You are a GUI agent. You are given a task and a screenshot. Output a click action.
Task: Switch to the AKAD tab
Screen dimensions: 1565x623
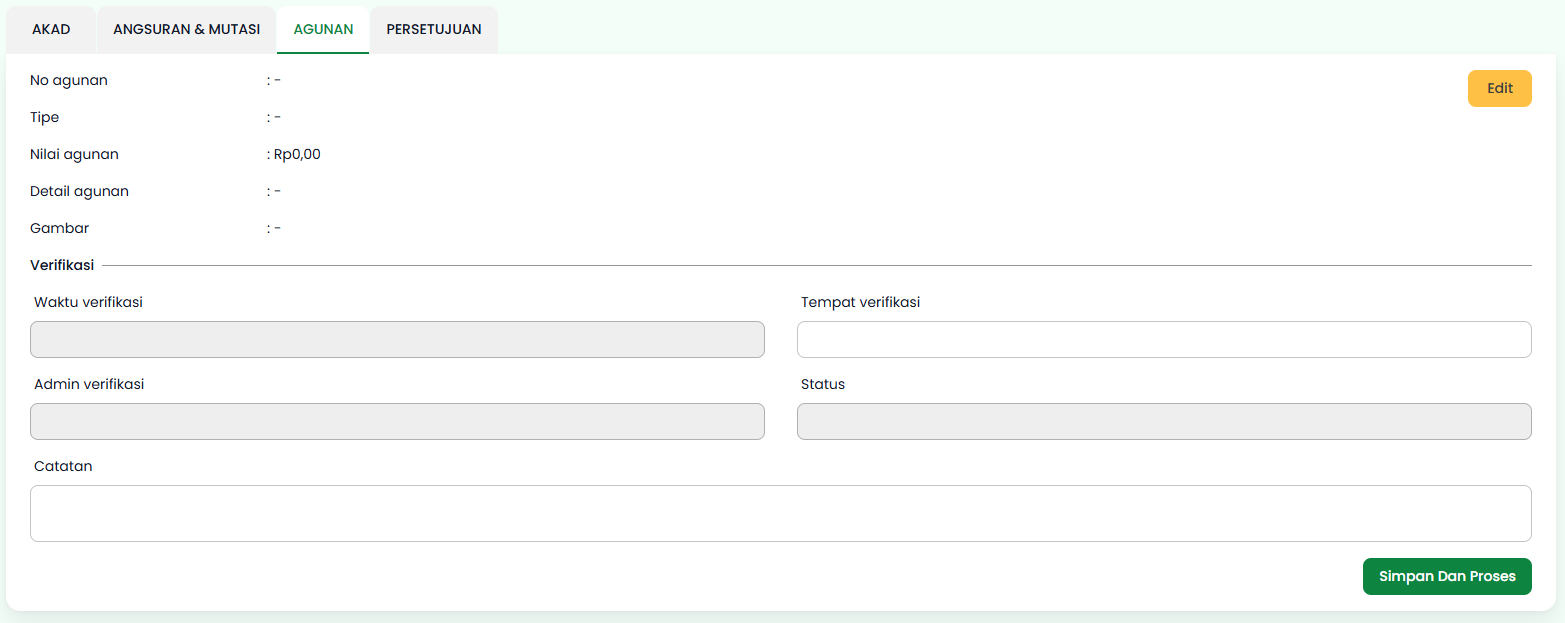[51, 30]
